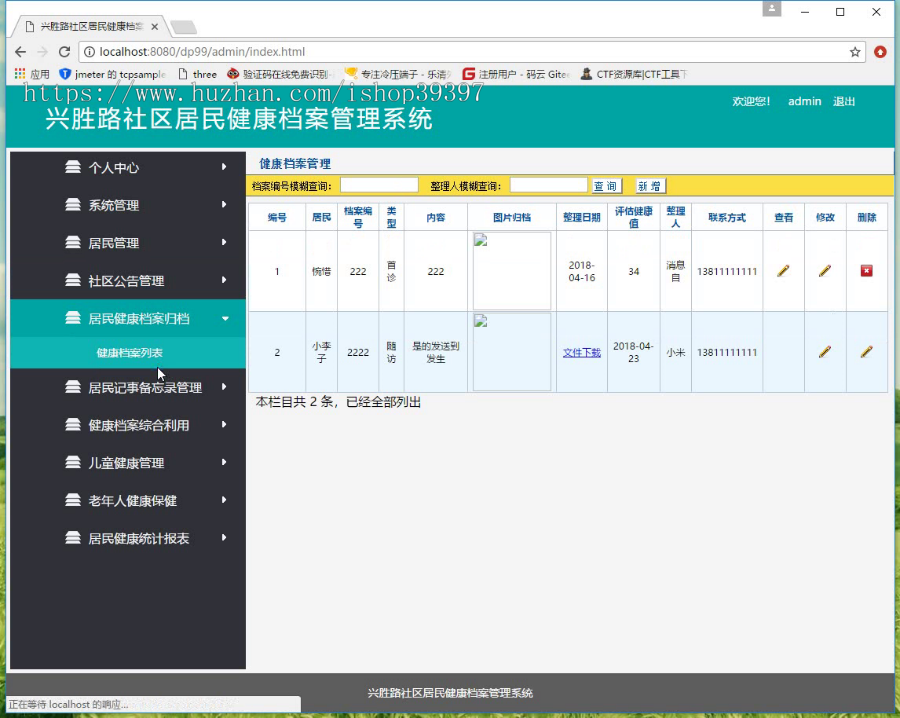This screenshot has height=718, width=900.
Task: Download the file via 文件下载 link
Action: pos(581,352)
